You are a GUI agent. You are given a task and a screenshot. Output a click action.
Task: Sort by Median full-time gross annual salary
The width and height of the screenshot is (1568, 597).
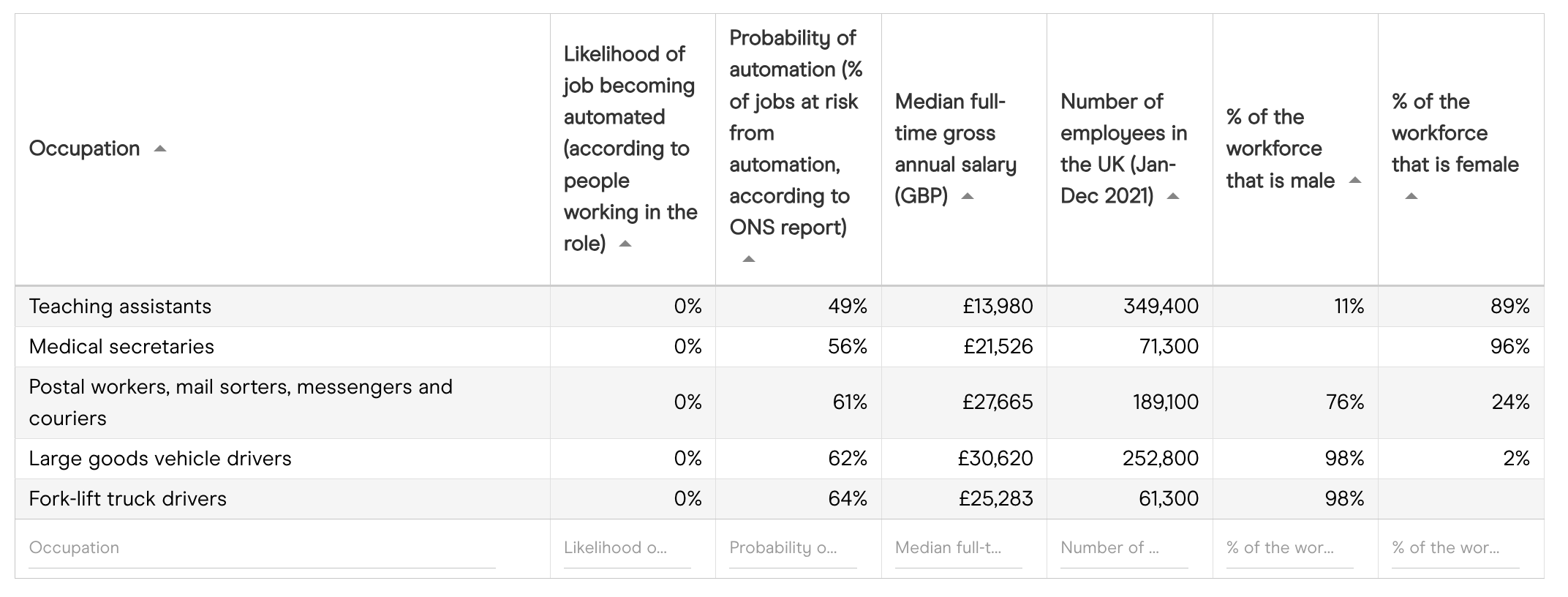[x=967, y=196]
